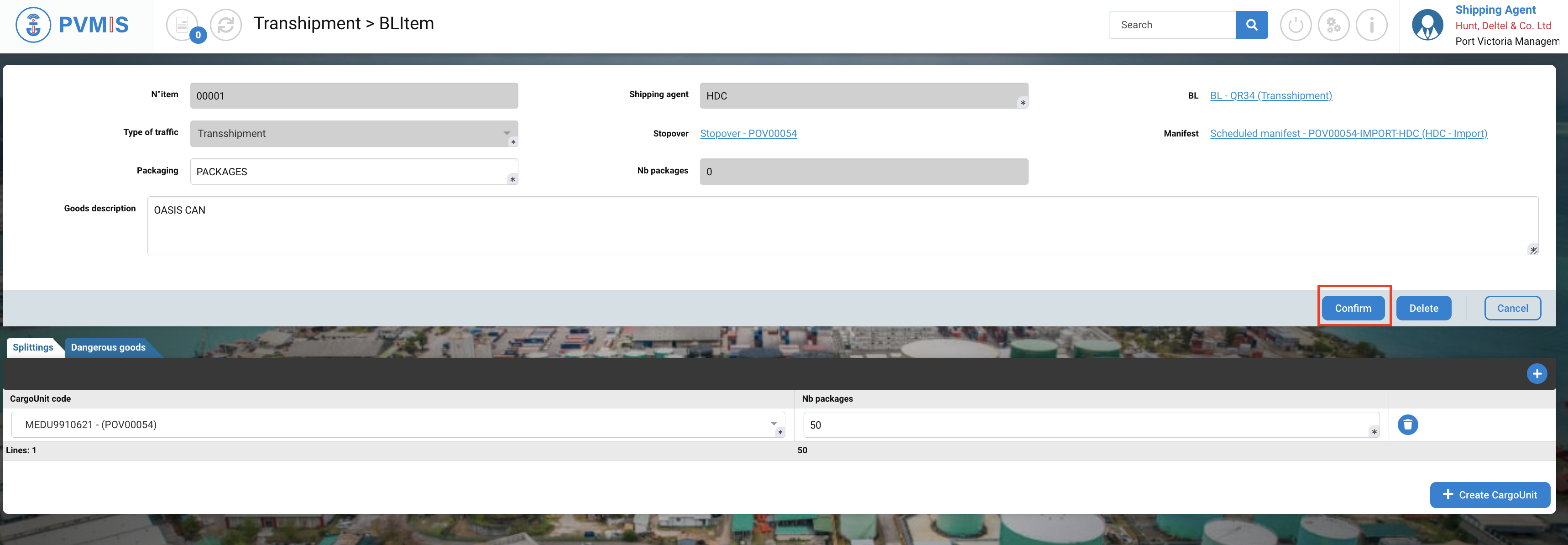Open the settings gears icon

[1333, 25]
